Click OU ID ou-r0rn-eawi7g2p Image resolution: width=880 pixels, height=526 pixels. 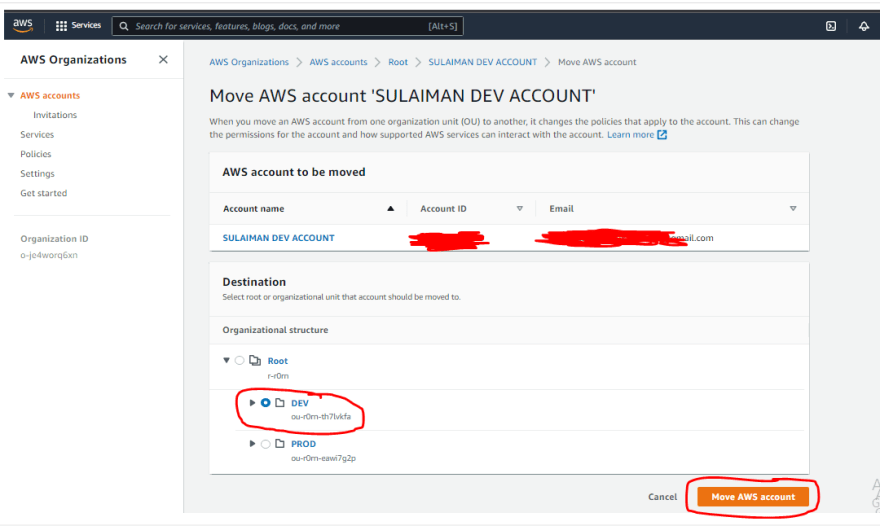coord(323,458)
